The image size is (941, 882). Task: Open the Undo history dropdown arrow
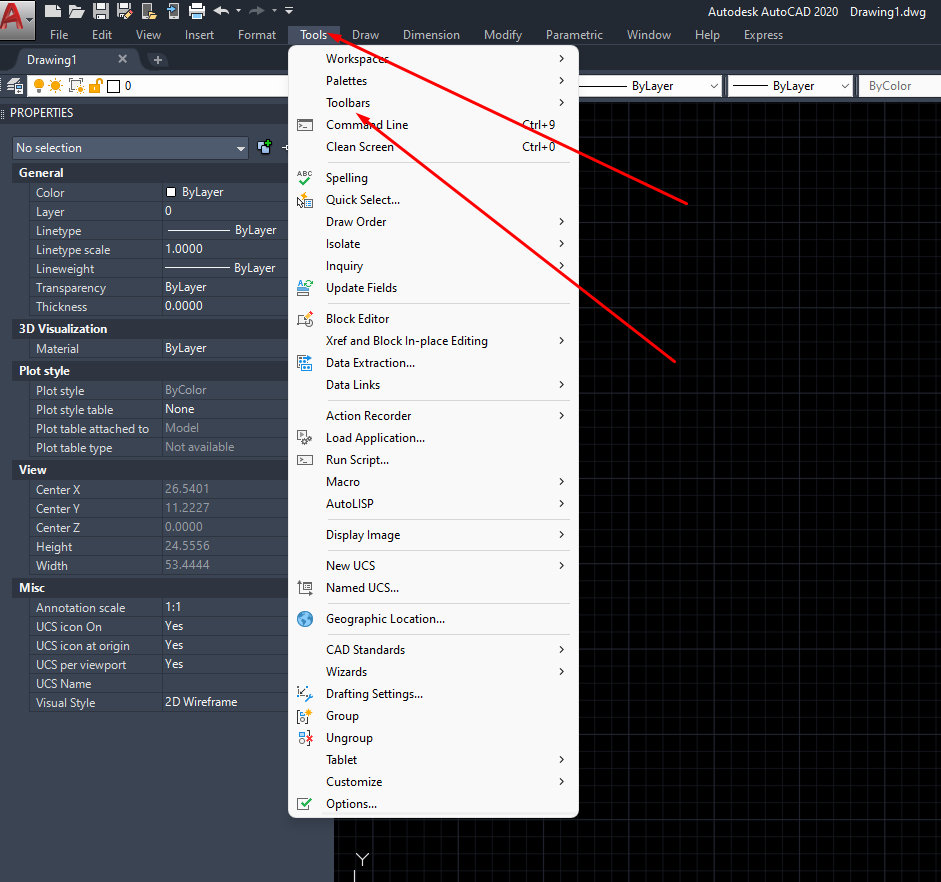click(238, 10)
